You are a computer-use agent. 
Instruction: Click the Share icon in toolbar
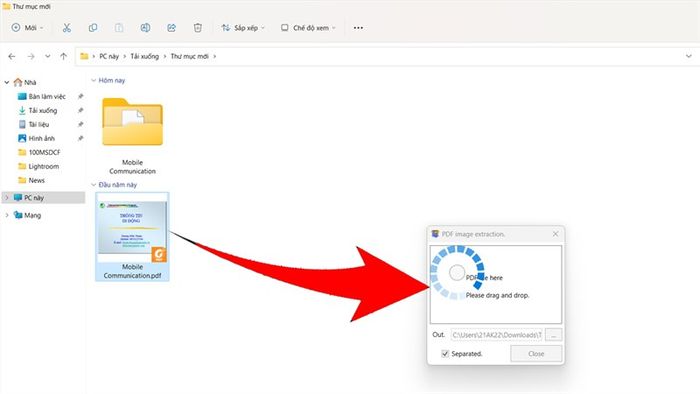[x=171, y=28]
